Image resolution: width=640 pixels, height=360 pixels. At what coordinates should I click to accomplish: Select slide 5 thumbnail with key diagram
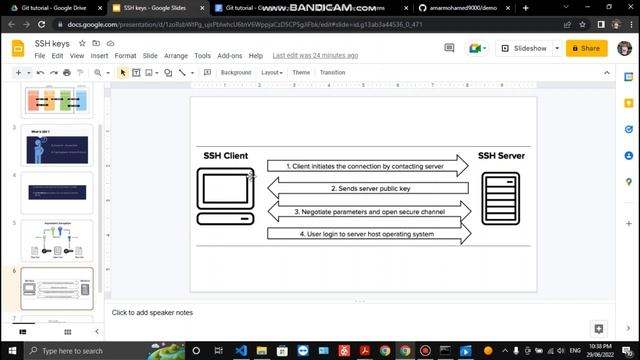tap(57, 241)
